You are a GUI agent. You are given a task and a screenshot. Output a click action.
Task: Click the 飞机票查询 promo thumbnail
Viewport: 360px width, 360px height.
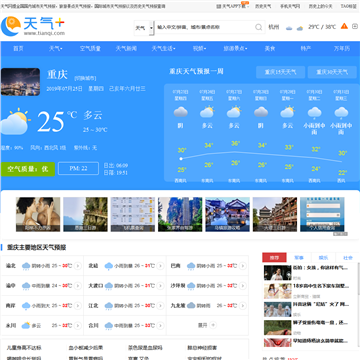click(133, 214)
